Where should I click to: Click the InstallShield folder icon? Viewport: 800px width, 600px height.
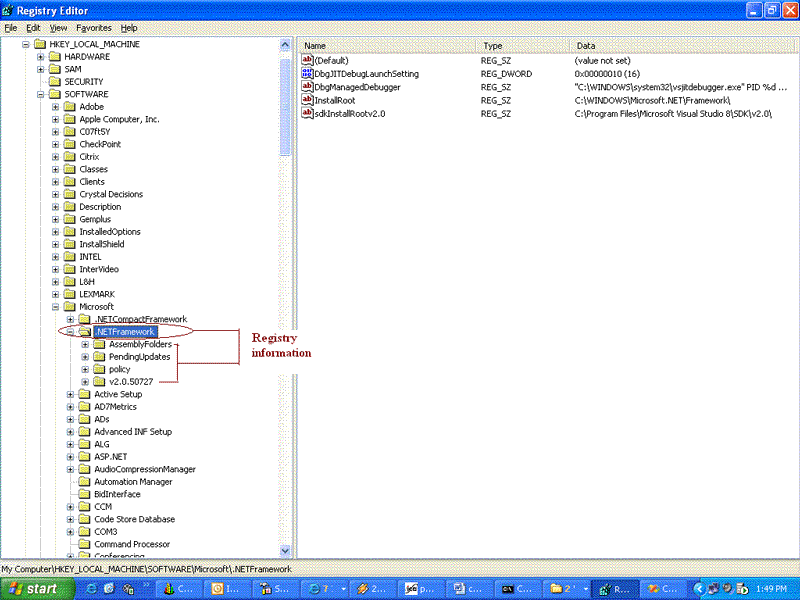coord(69,244)
